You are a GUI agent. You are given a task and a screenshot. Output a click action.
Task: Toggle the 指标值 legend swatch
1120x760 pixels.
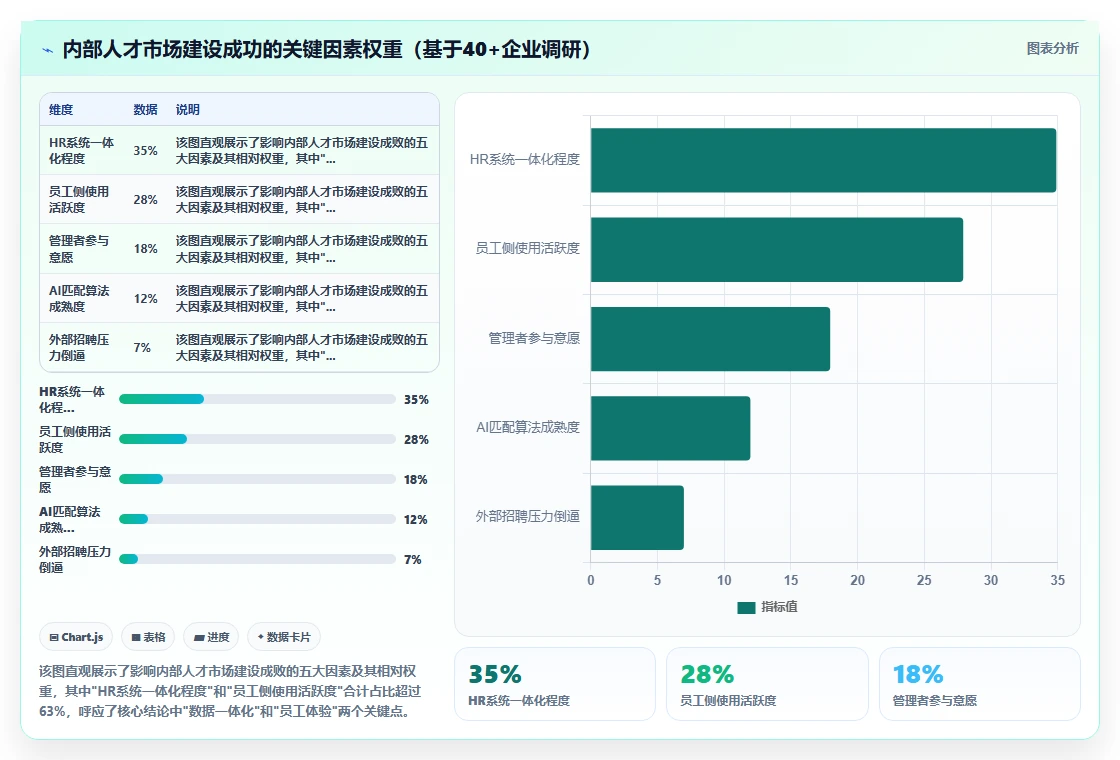coord(746,607)
